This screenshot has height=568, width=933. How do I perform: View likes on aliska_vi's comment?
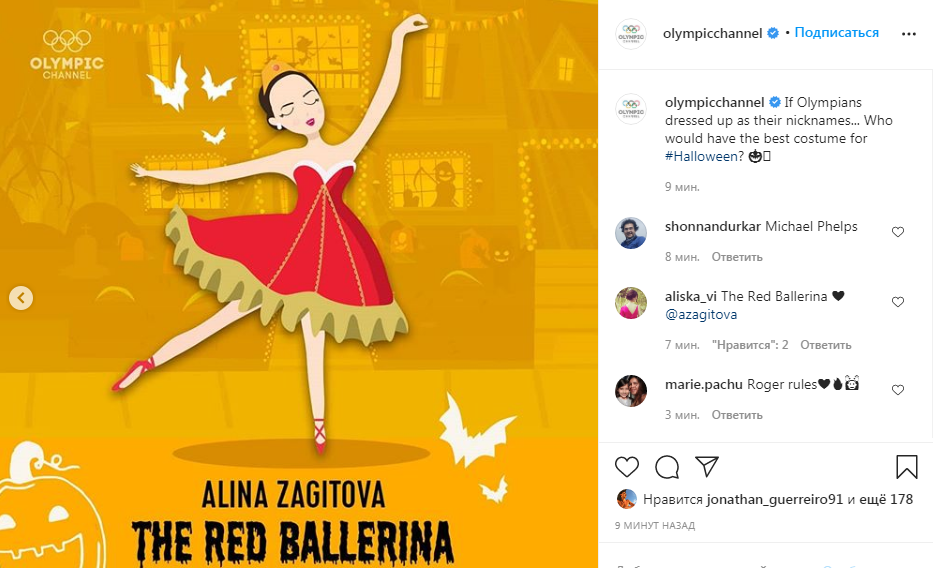(x=750, y=345)
